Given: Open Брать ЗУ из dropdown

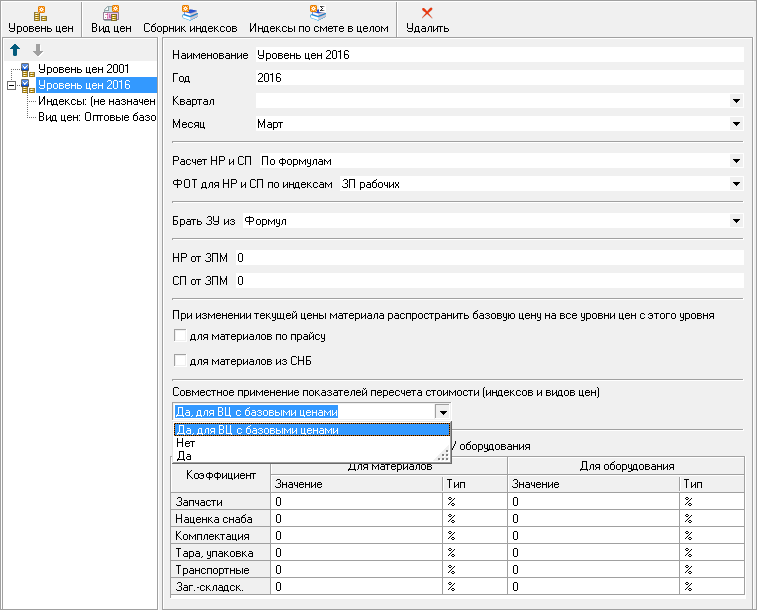Looking at the screenshot, I should tap(736, 221).
